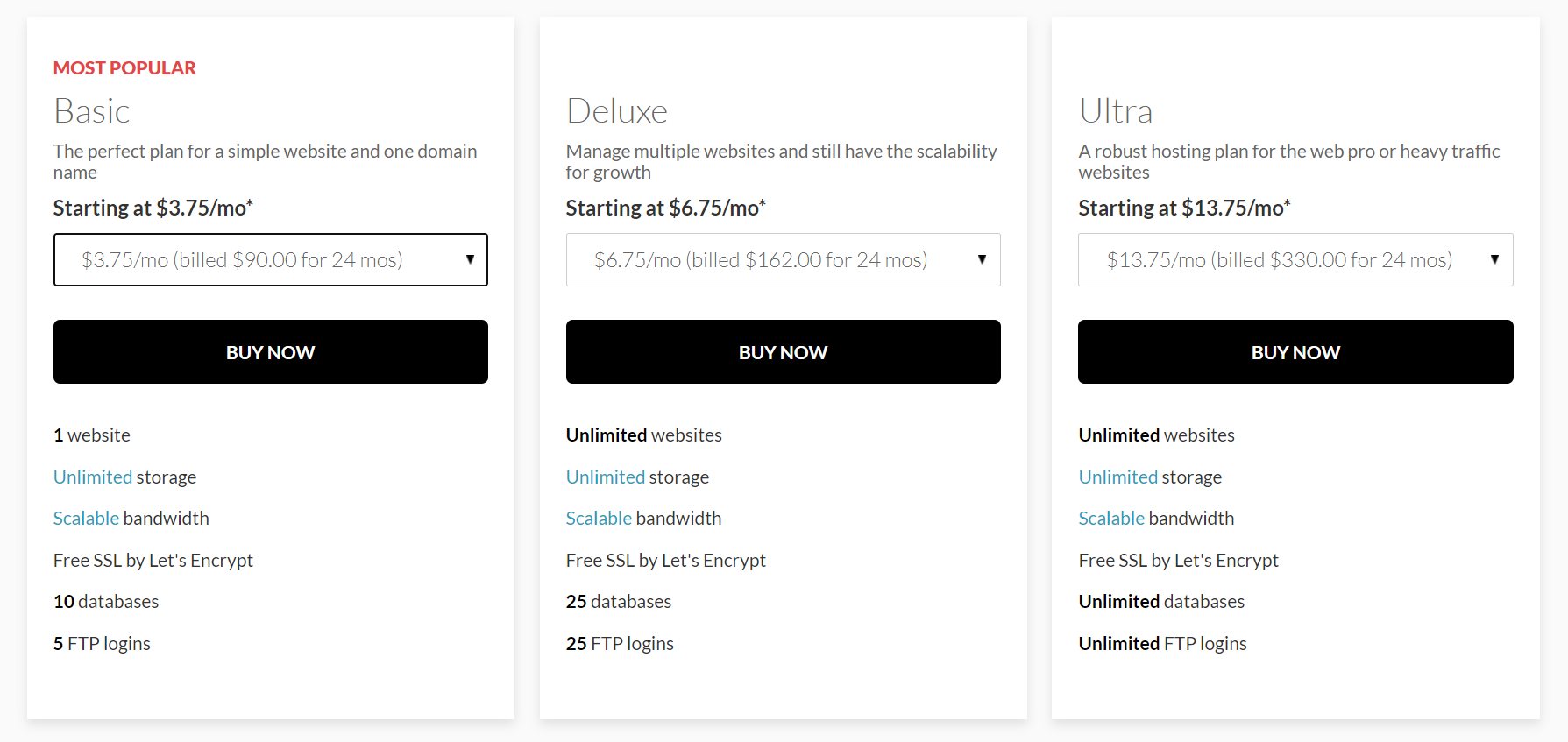
Task: Click the Unlimited storage link under Deluxe
Action: pos(606,477)
